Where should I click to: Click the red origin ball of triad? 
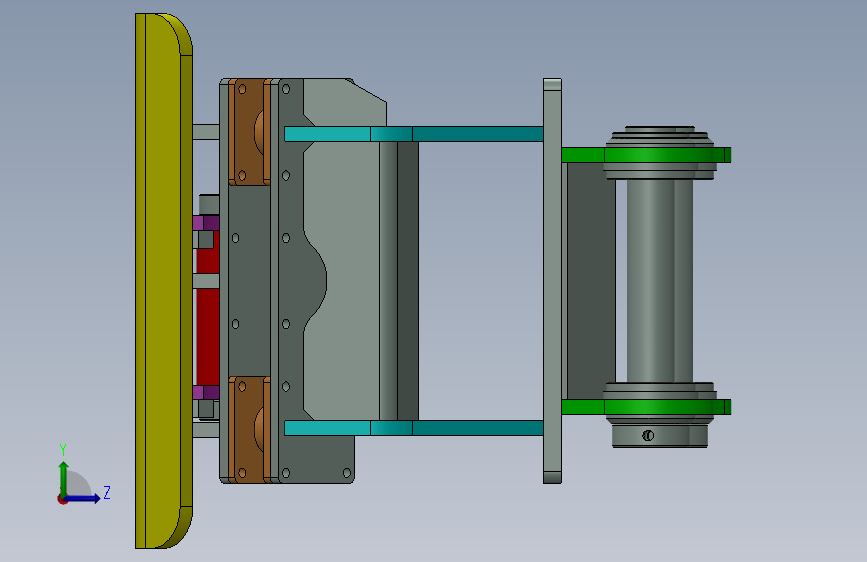pos(62,499)
